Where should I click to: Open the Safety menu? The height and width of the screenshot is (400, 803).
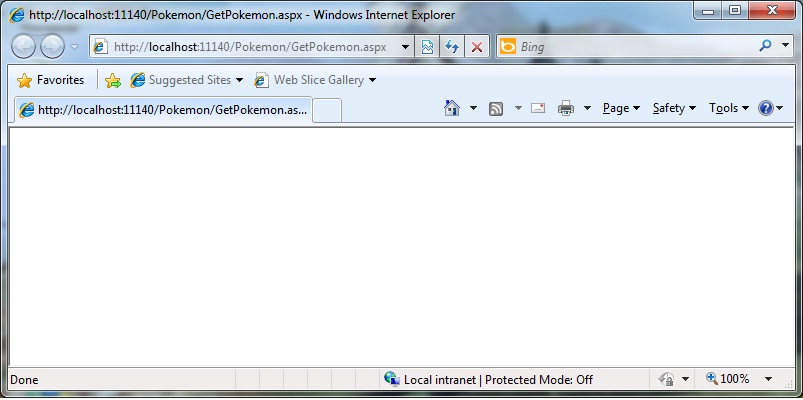coord(674,108)
